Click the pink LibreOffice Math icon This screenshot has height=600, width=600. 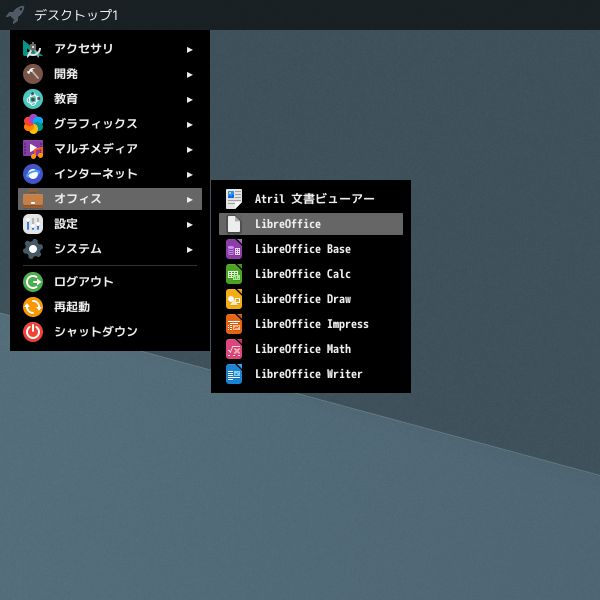[x=234, y=349]
